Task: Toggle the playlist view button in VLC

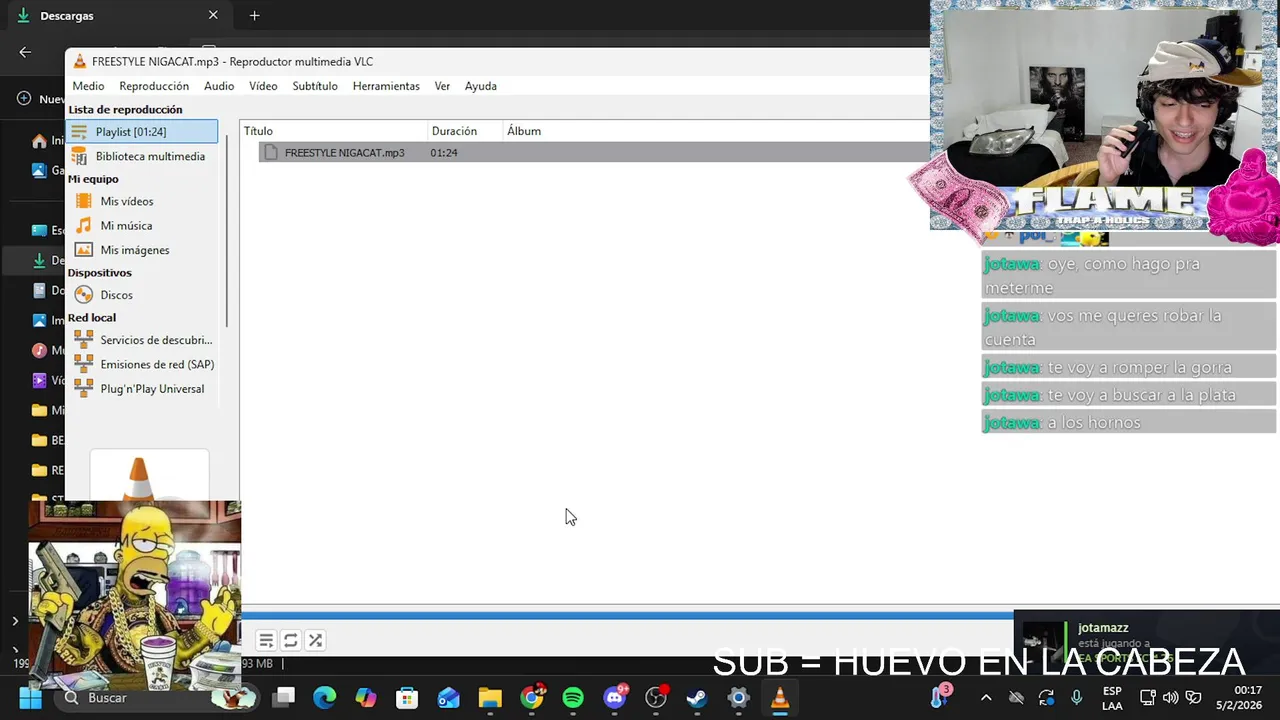Action: pos(266,640)
